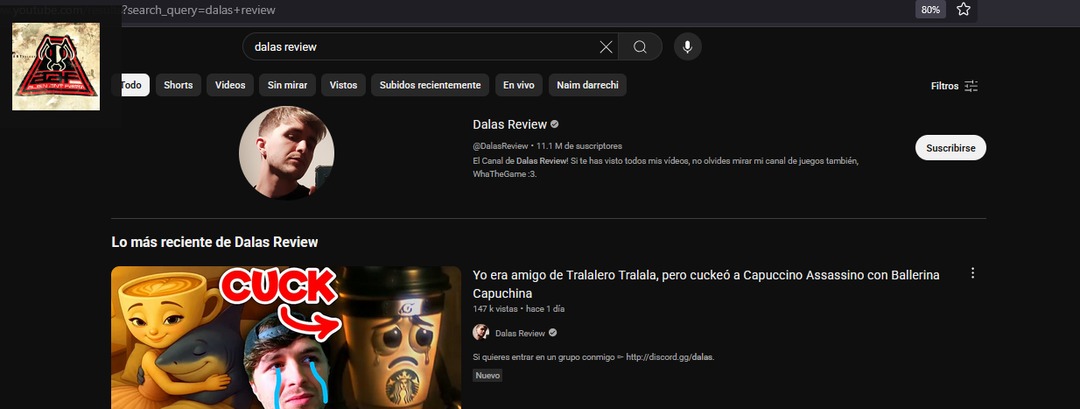The height and width of the screenshot is (409, 1080).
Task: Open the CUCK video thumbnail
Action: [x=286, y=337]
